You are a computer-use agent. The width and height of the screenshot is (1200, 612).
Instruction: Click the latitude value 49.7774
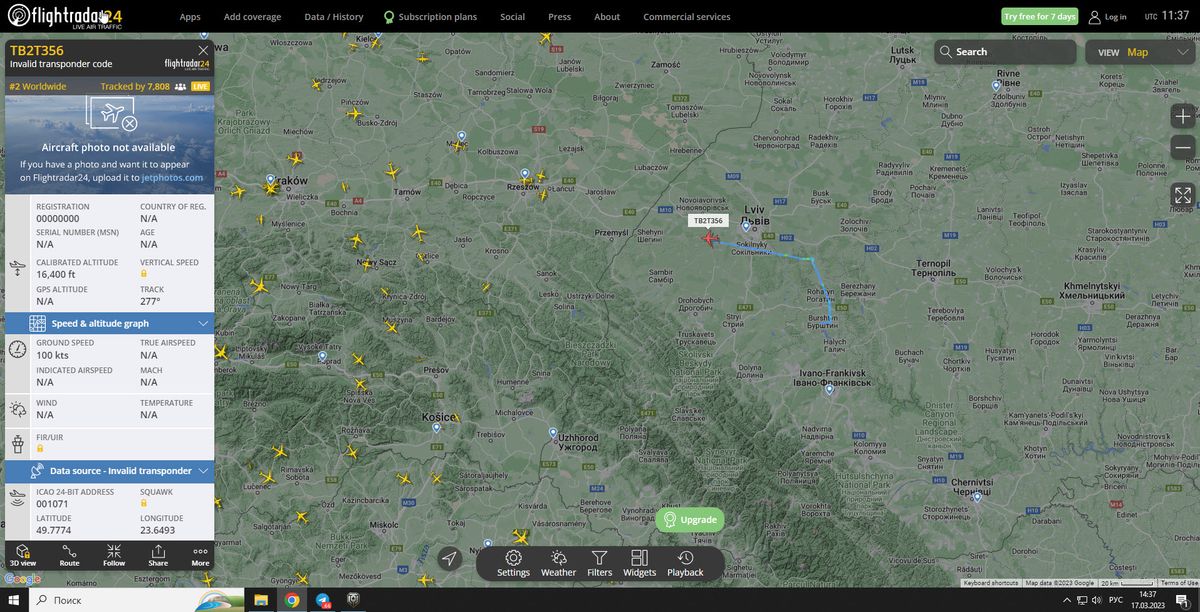pos(54,529)
